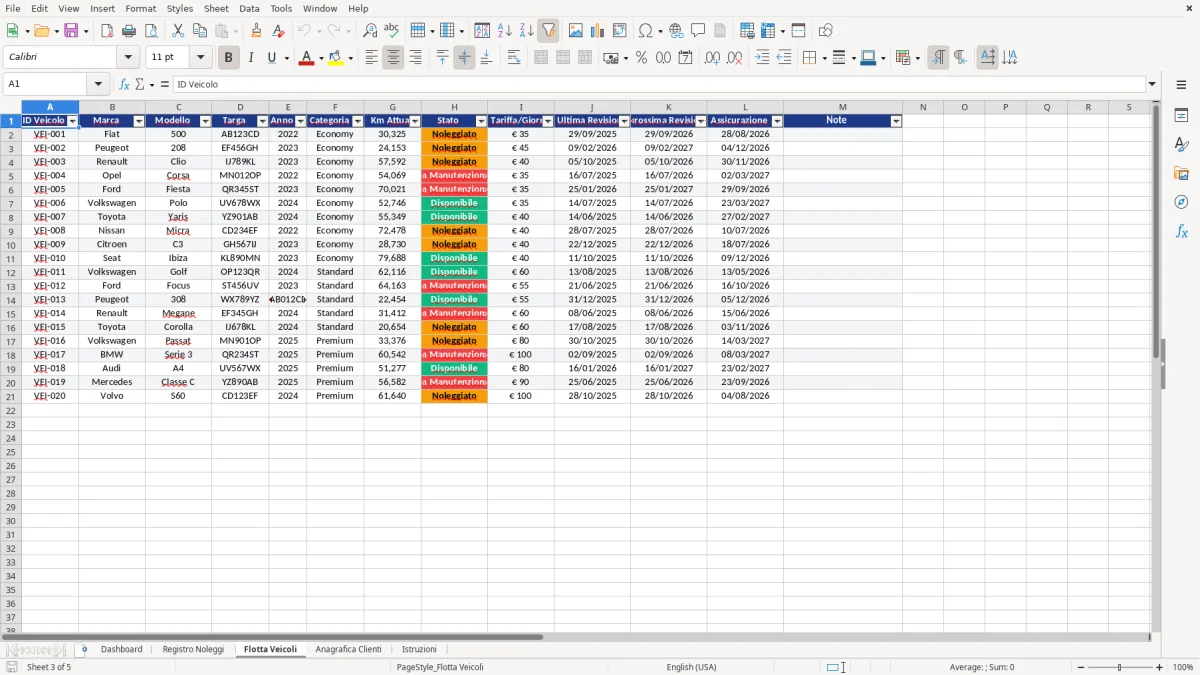Print the spreadsheet with the printer icon

pyautogui.click(x=129, y=31)
